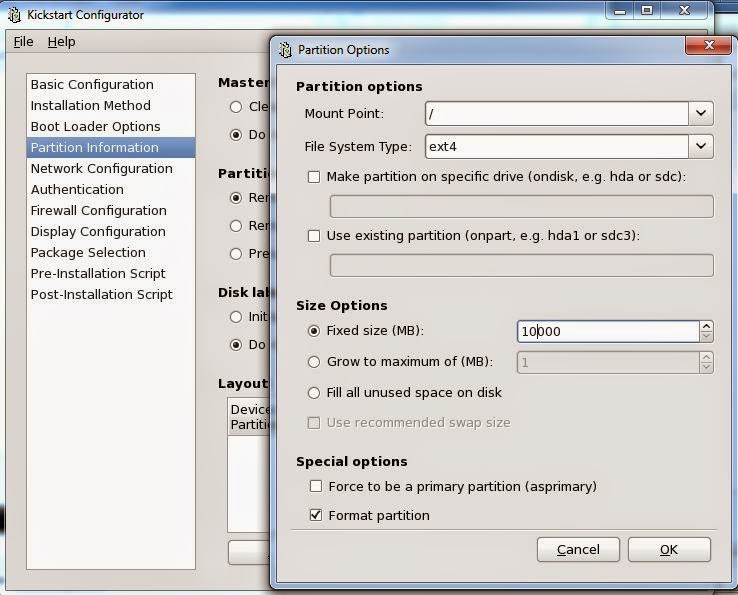Increase the Fixed size value with up arrow
This screenshot has width=738, height=595.
click(x=706, y=326)
